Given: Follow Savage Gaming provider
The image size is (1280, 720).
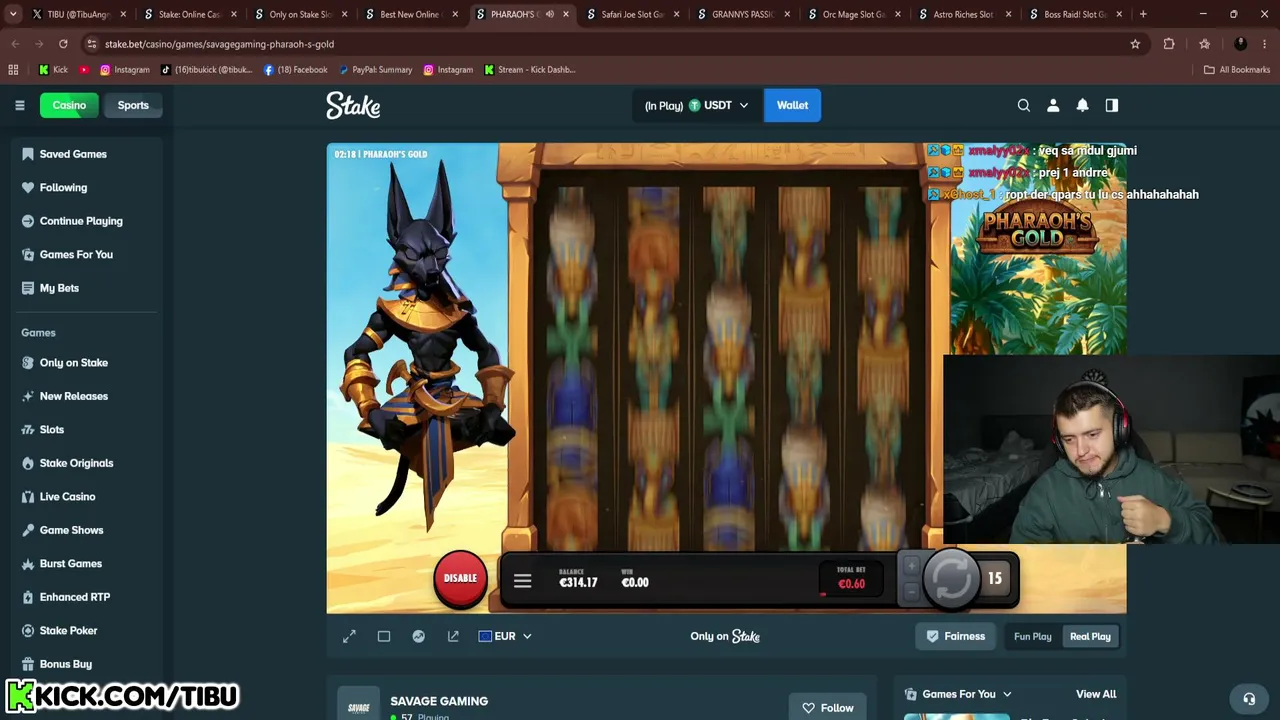Looking at the screenshot, I should coord(827,708).
